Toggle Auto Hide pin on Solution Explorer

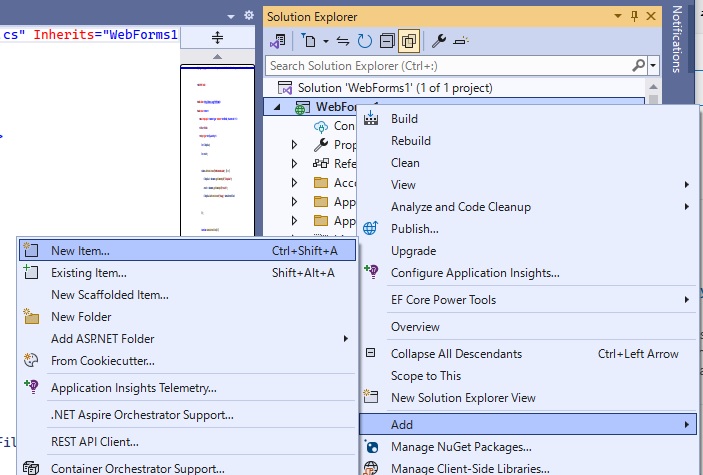click(x=634, y=17)
